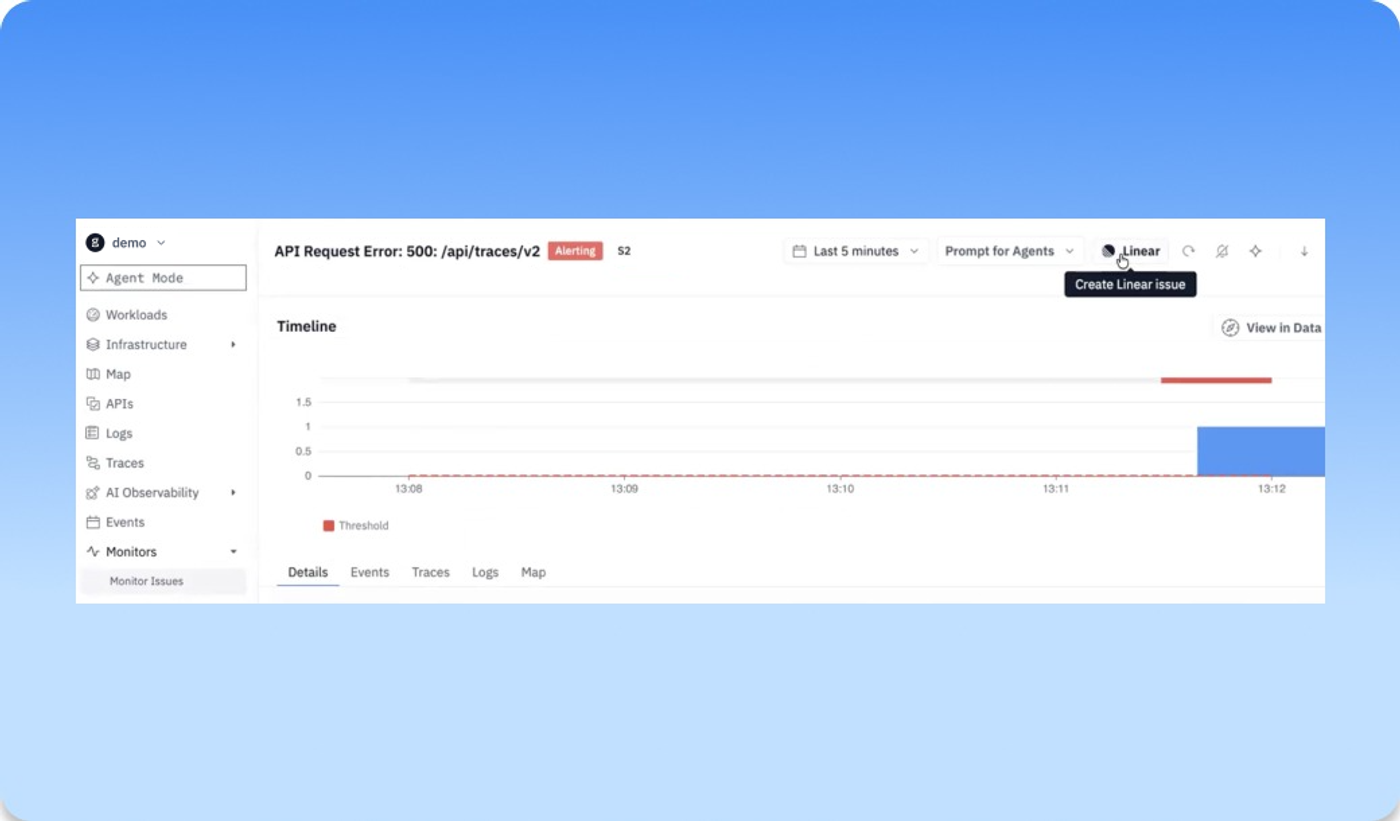The width and height of the screenshot is (1400, 821).
Task: Create a Linear issue with the Linear button
Action: click(1131, 251)
